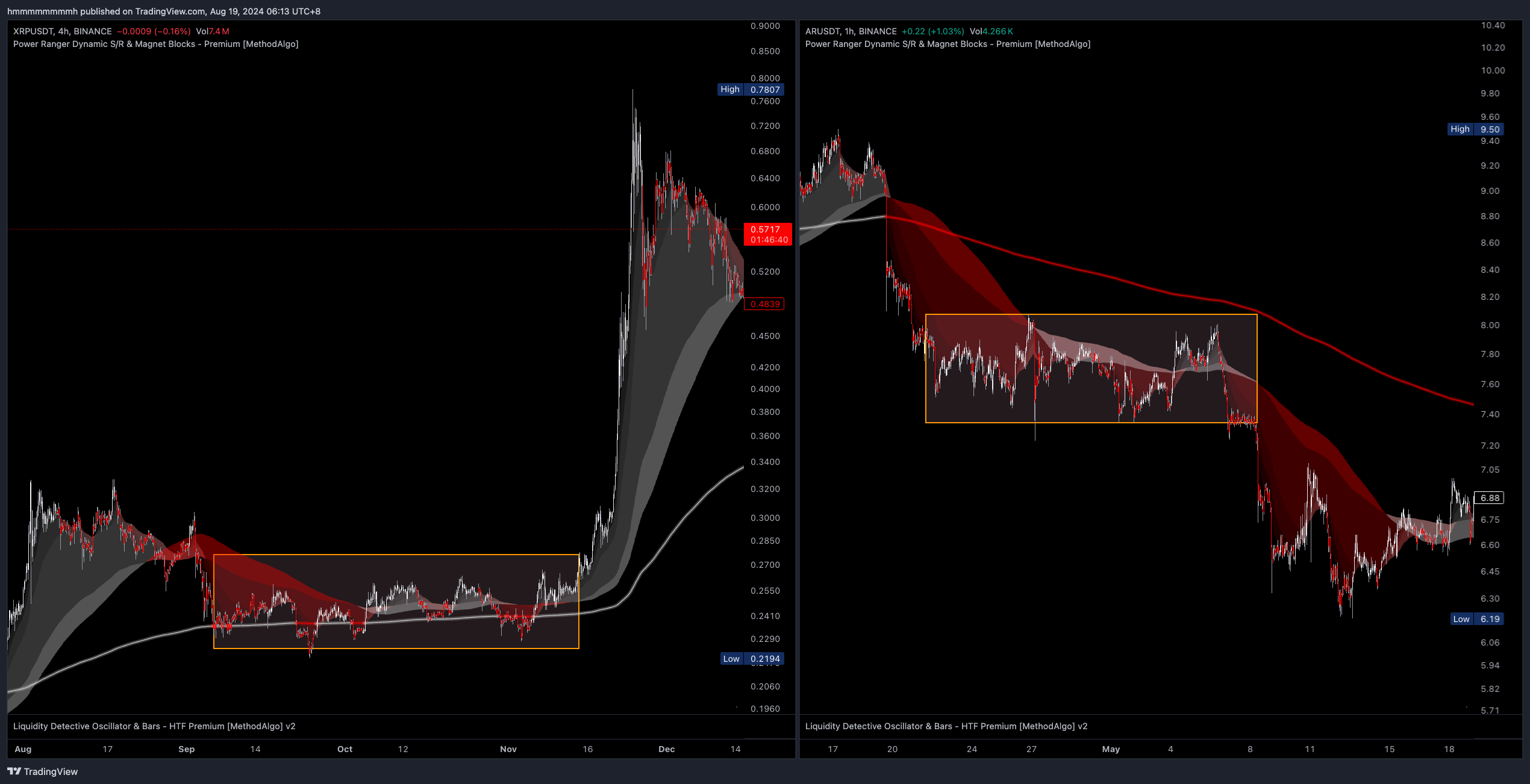Click the Low 0.2194 price label
1530x784 pixels.
point(752,659)
